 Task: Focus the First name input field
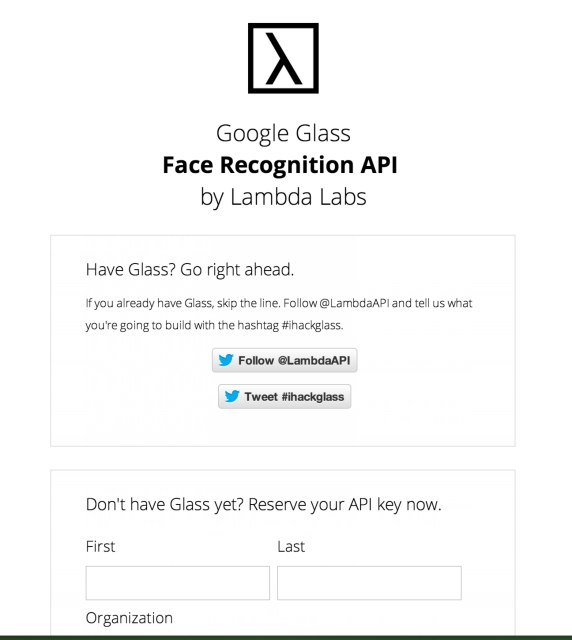pyautogui.click(x=178, y=583)
